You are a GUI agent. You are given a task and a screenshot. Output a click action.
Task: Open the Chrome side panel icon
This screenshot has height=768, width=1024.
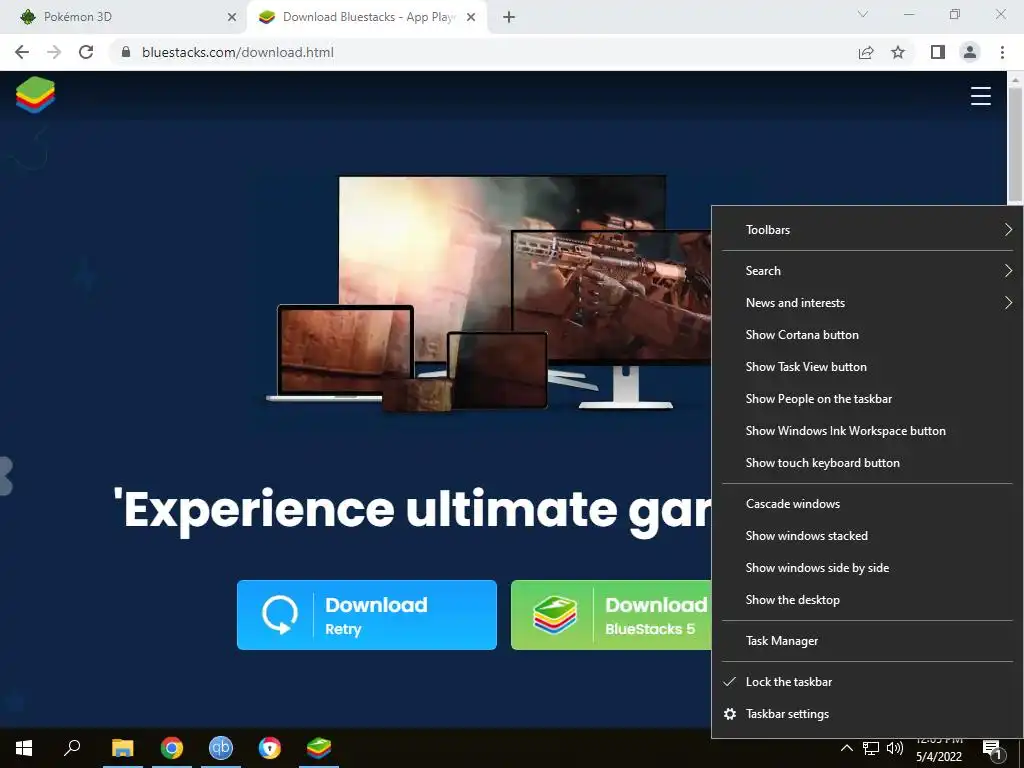pos(938,52)
